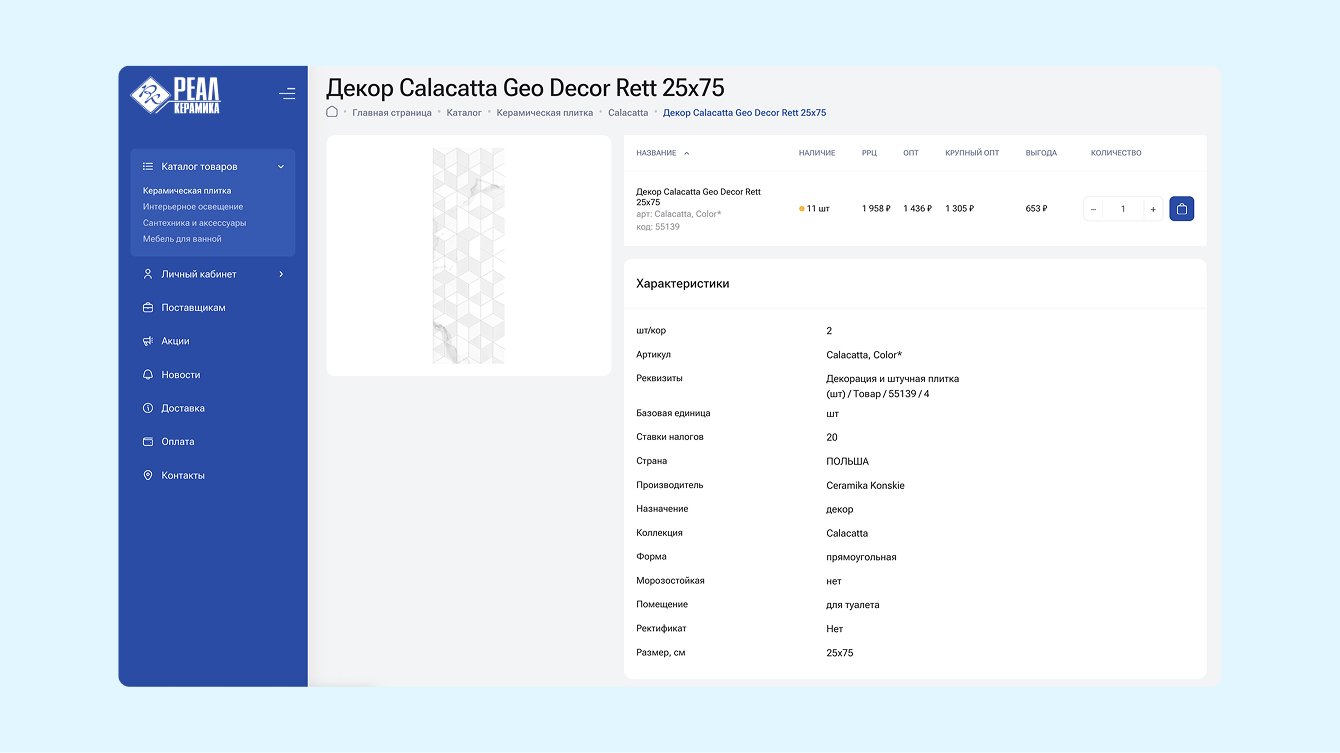Click the Выгода value 653 ₽
The image size is (1340, 753).
point(1036,209)
